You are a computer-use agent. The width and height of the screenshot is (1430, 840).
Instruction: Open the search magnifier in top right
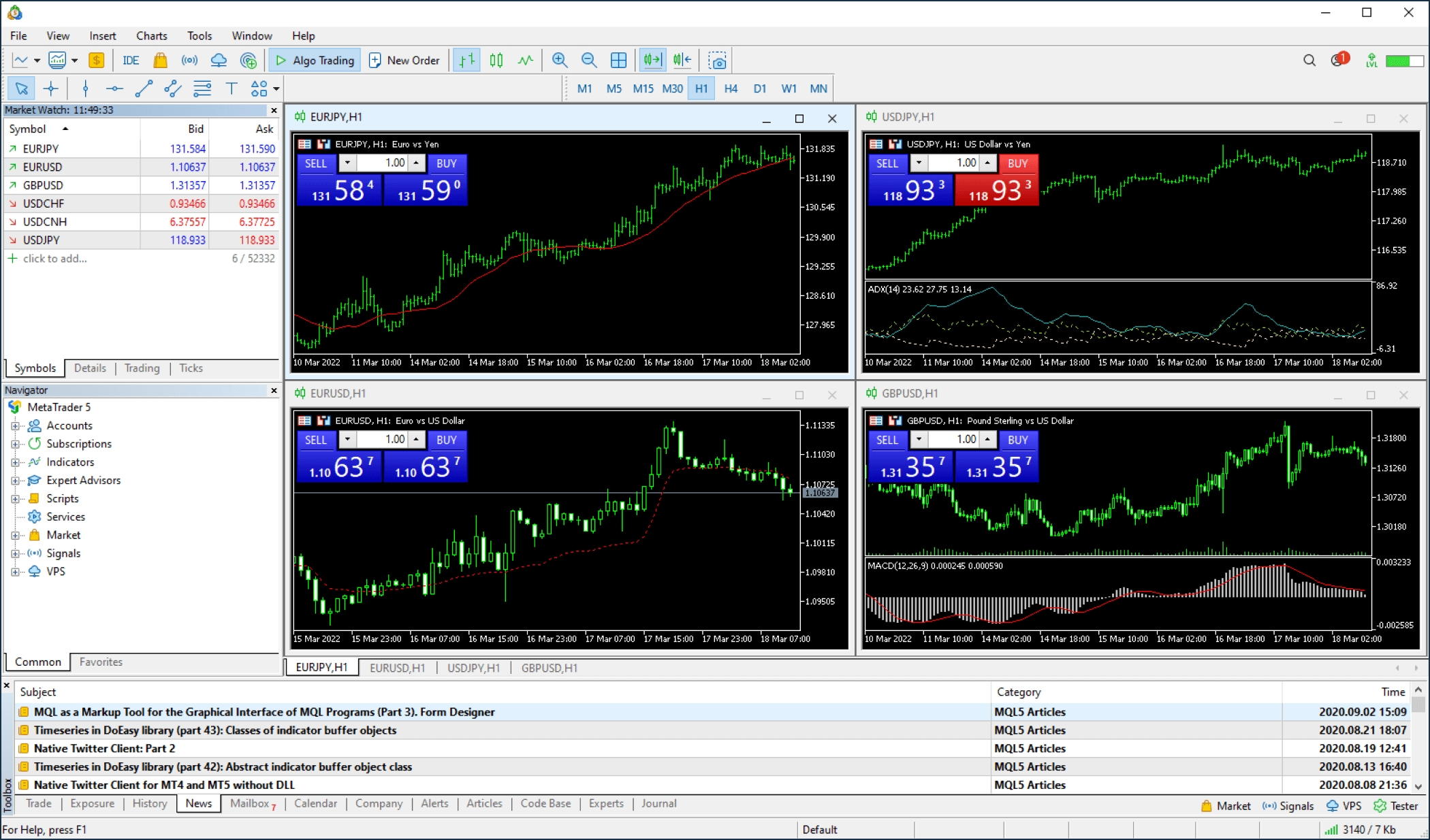[x=1309, y=61]
